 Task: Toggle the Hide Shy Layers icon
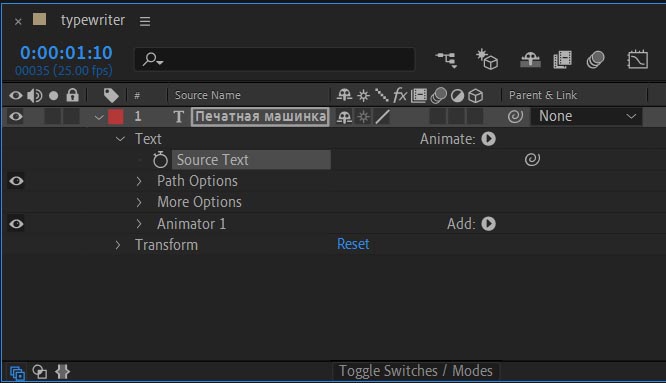point(531,60)
